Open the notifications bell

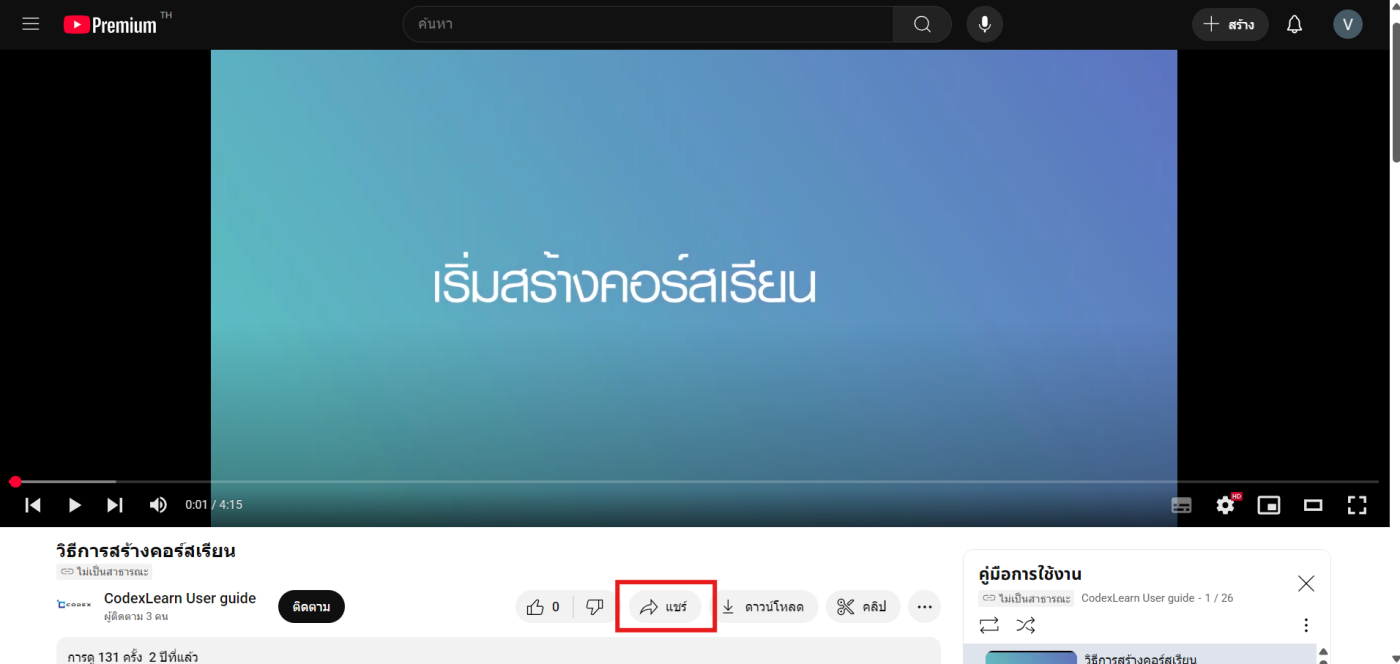click(1294, 25)
